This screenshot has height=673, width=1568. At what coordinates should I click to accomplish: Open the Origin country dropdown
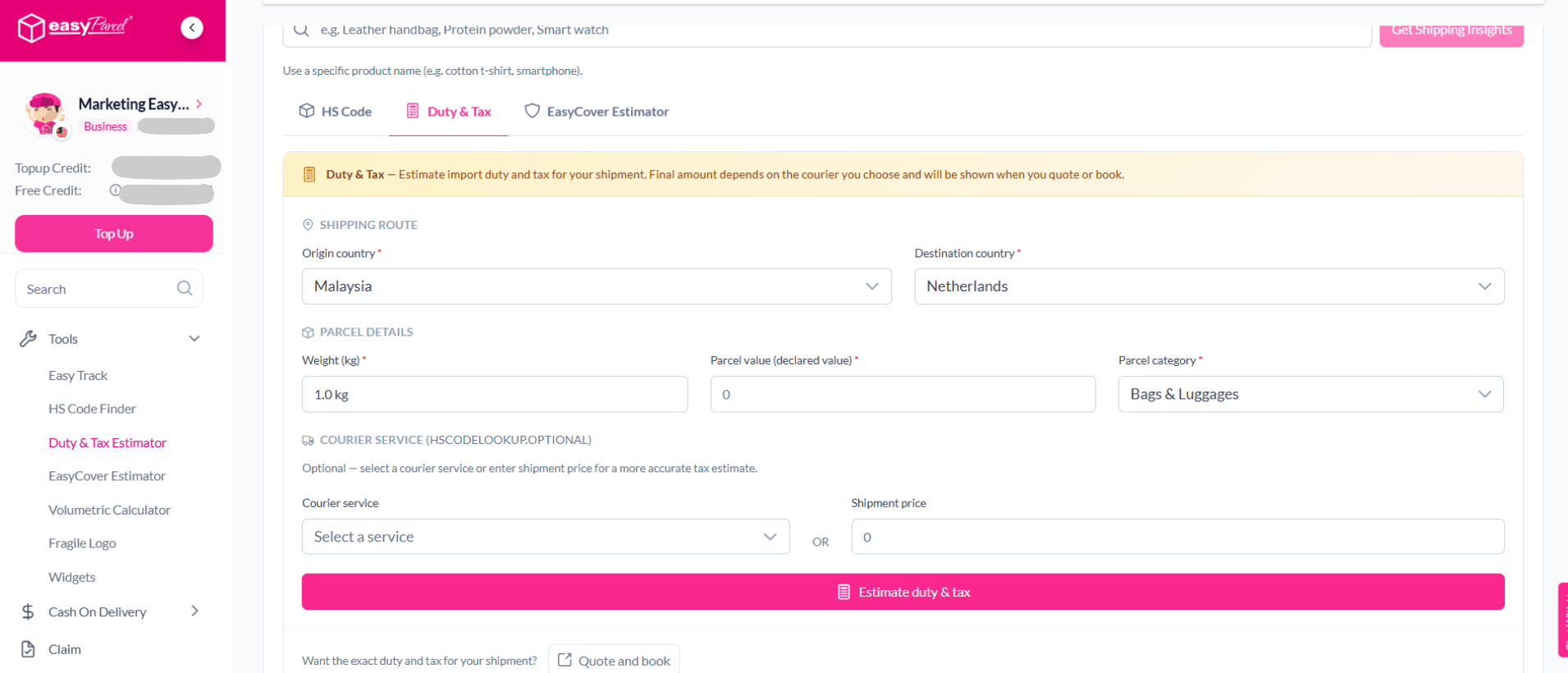597,286
